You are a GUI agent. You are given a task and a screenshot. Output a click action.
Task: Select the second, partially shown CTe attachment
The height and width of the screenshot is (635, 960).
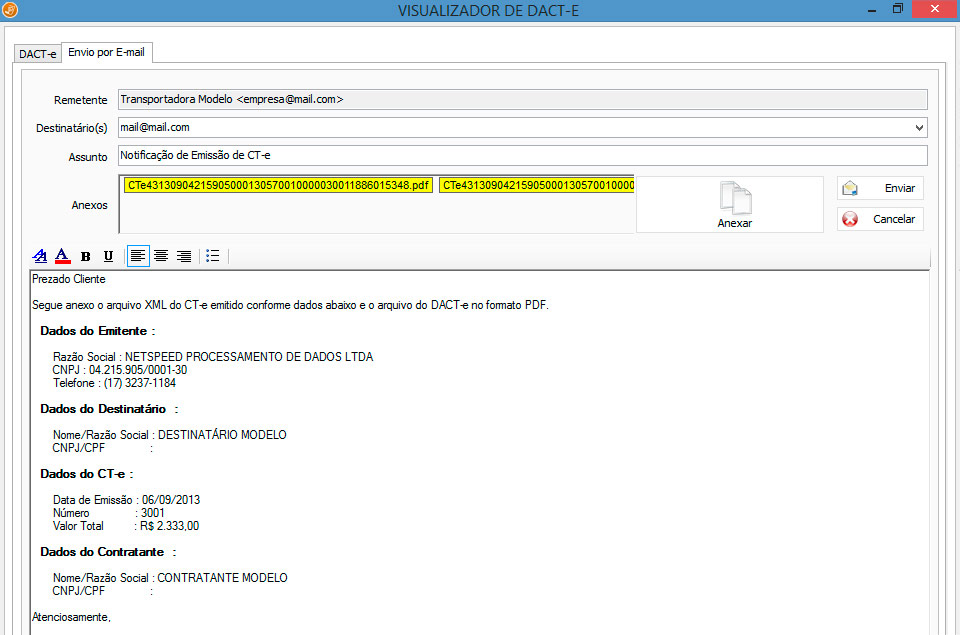pyautogui.click(x=536, y=185)
